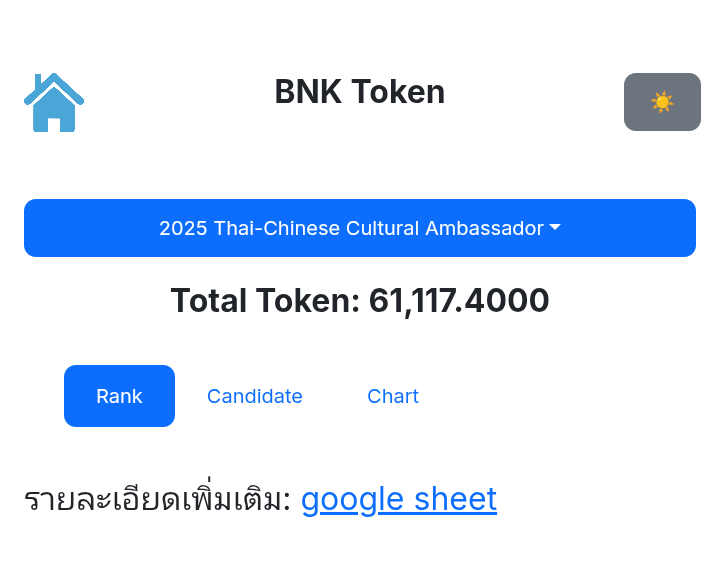Click the BNK Token page title

[x=359, y=92]
